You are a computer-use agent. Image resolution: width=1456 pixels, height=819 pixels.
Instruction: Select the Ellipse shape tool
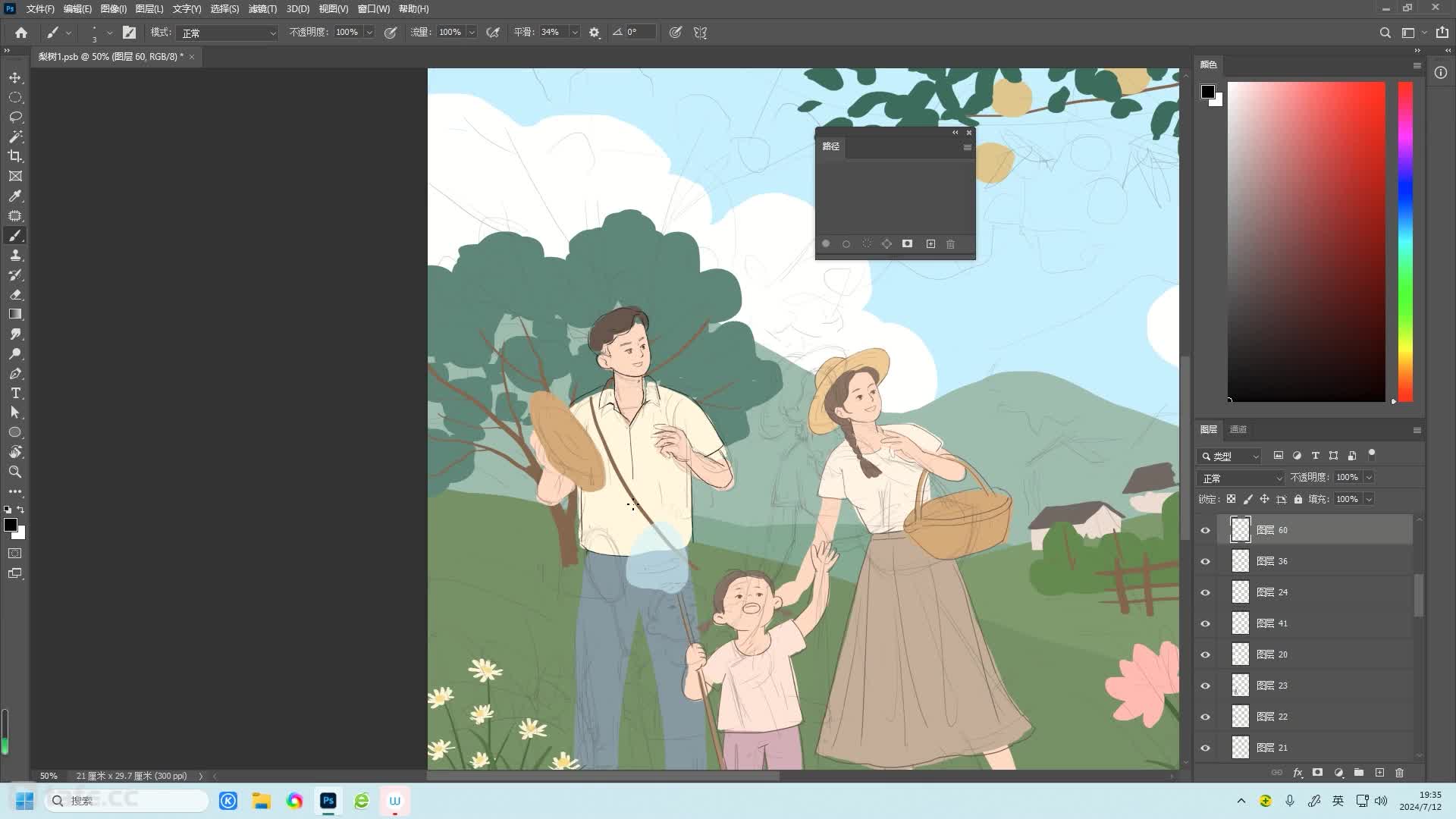[x=15, y=432]
